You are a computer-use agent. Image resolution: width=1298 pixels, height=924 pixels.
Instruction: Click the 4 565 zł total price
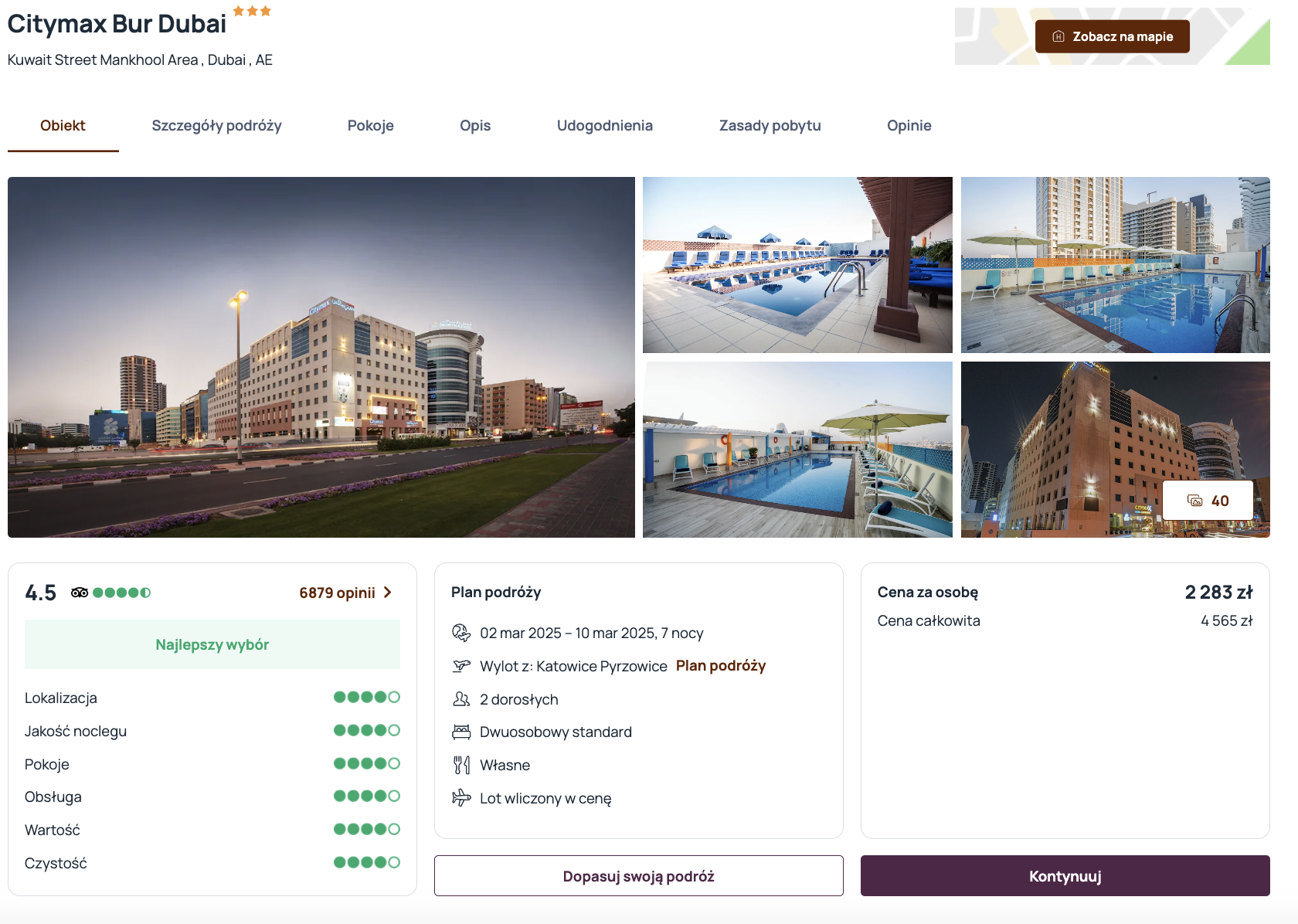click(1227, 620)
